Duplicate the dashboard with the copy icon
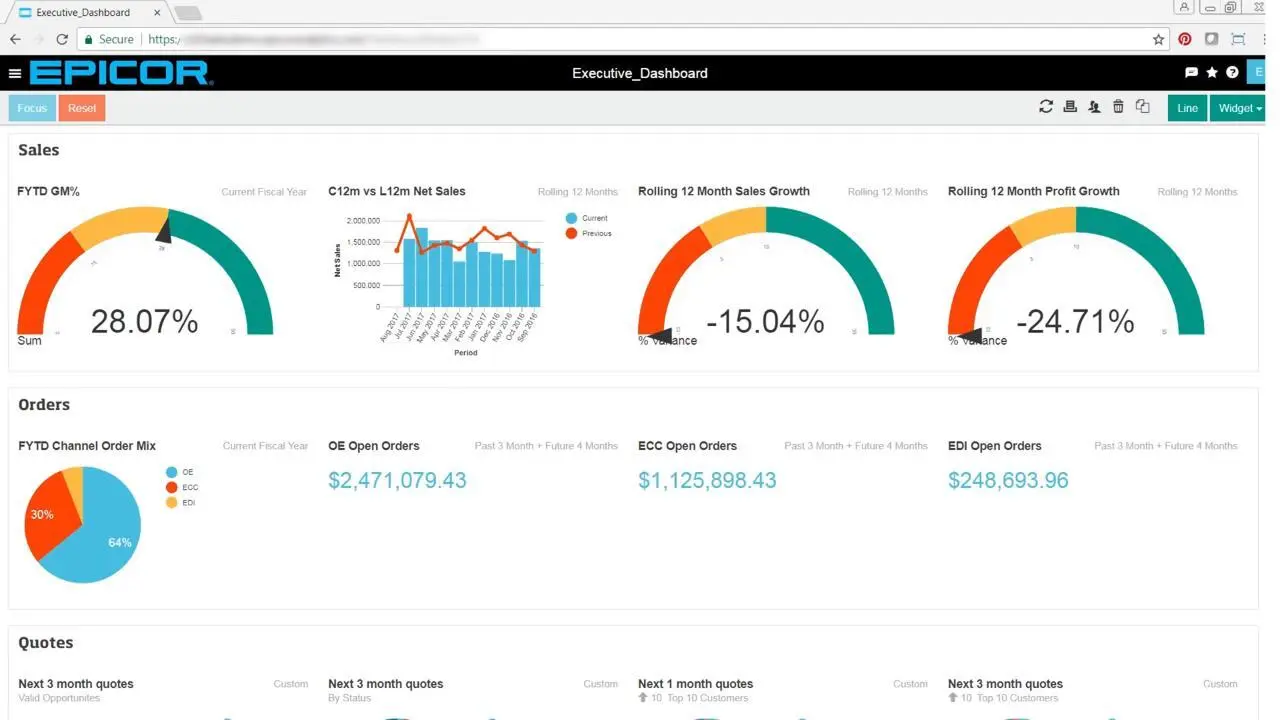This screenshot has height=720, width=1280. point(1142,106)
